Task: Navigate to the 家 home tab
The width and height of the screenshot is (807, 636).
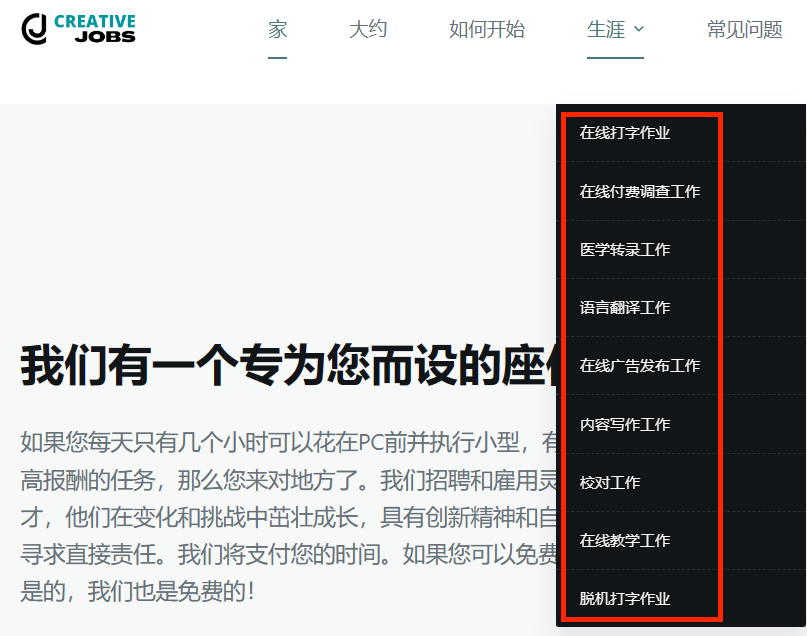Action: click(x=277, y=30)
